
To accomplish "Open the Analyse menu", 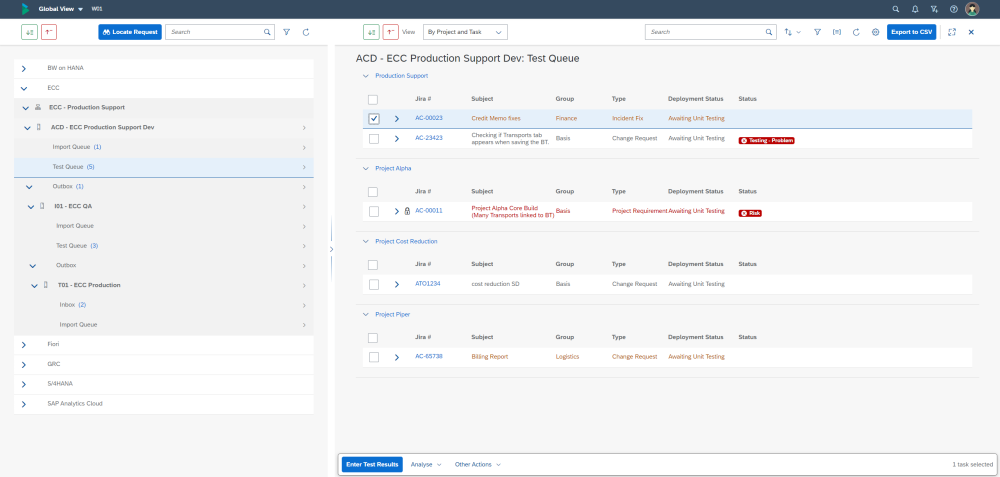I will (426, 465).
